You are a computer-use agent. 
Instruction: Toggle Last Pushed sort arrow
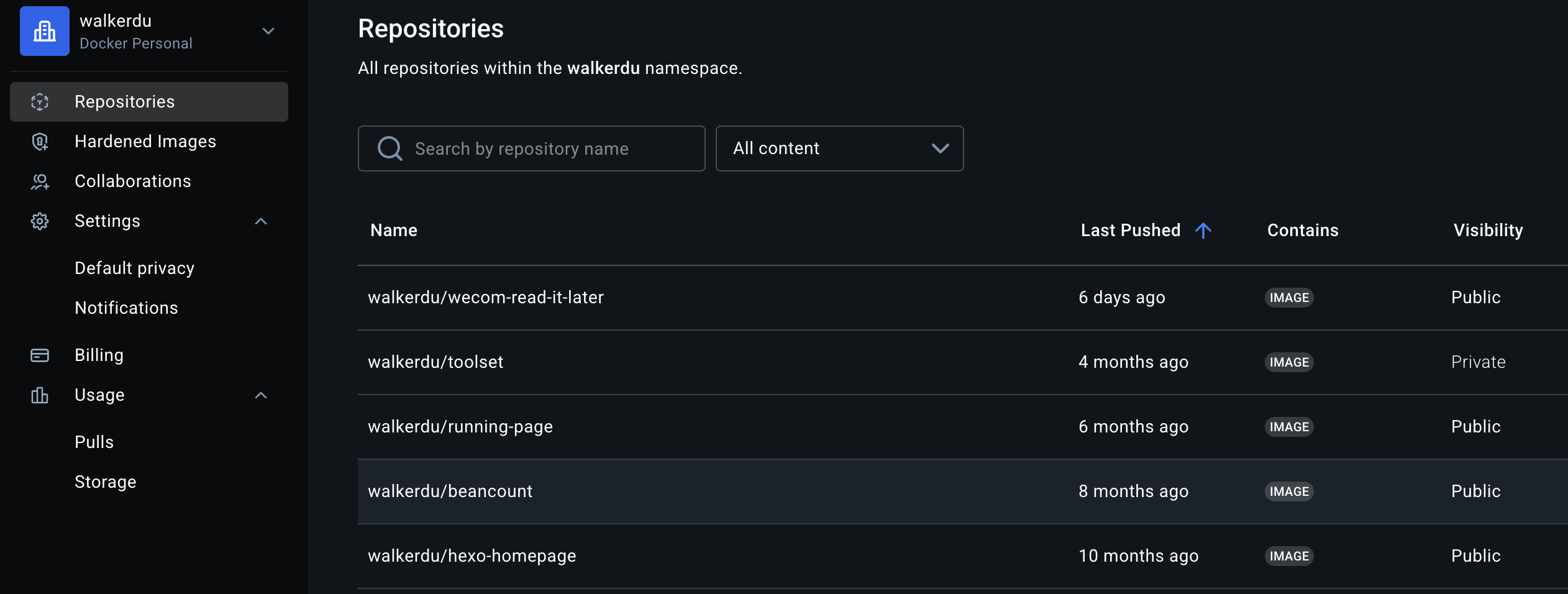click(x=1203, y=231)
